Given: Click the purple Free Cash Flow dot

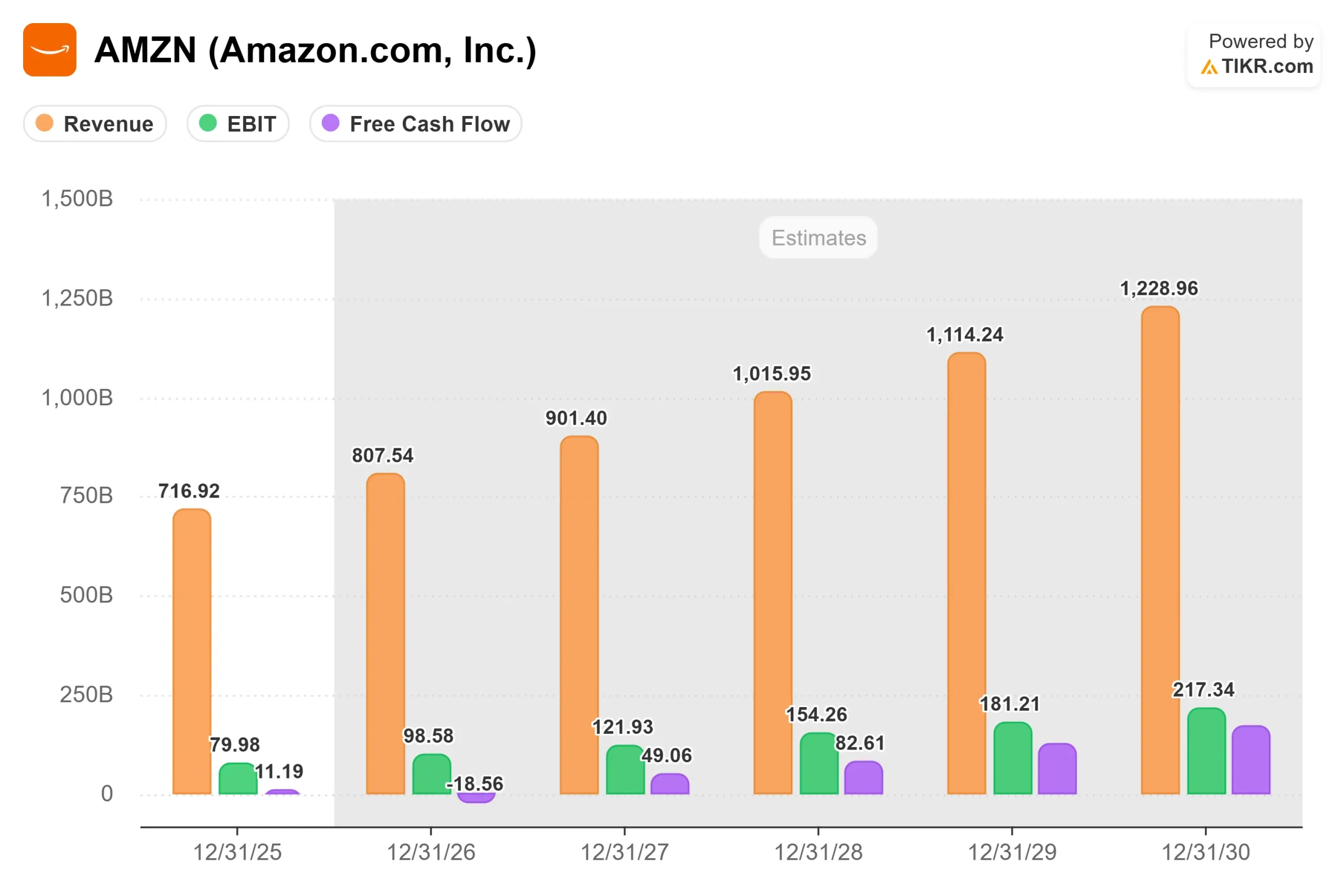Looking at the screenshot, I should (x=330, y=123).
